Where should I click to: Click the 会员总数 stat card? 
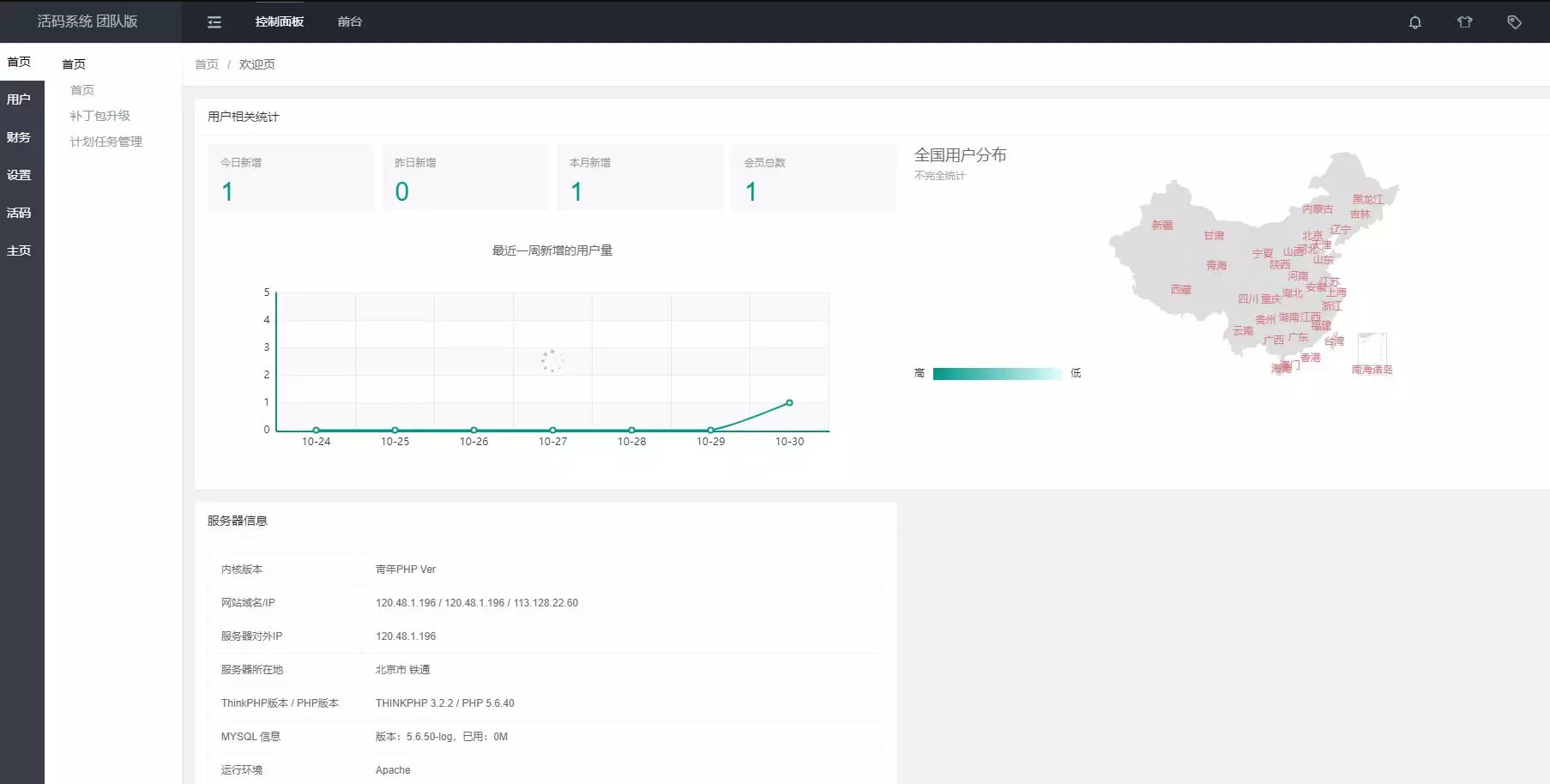pyautogui.click(x=814, y=178)
